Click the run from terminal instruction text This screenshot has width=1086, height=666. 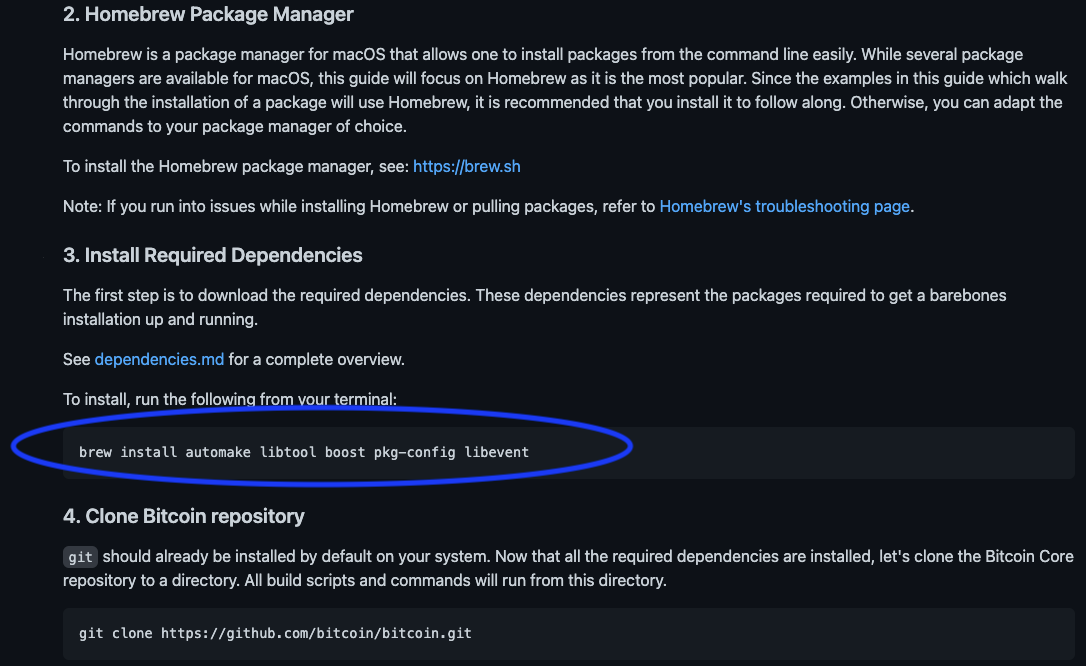[x=230, y=399]
